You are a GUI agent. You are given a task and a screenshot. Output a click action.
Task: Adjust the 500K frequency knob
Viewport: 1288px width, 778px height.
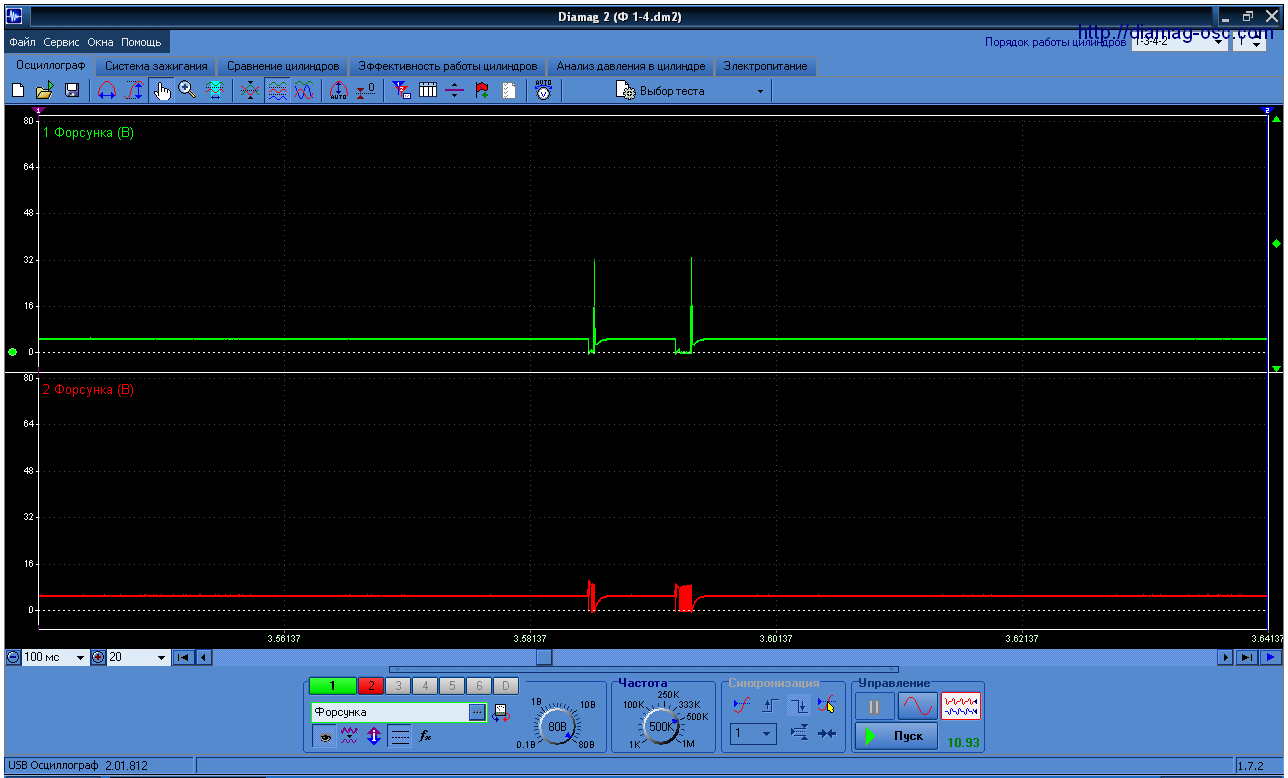pyautogui.click(x=659, y=726)
